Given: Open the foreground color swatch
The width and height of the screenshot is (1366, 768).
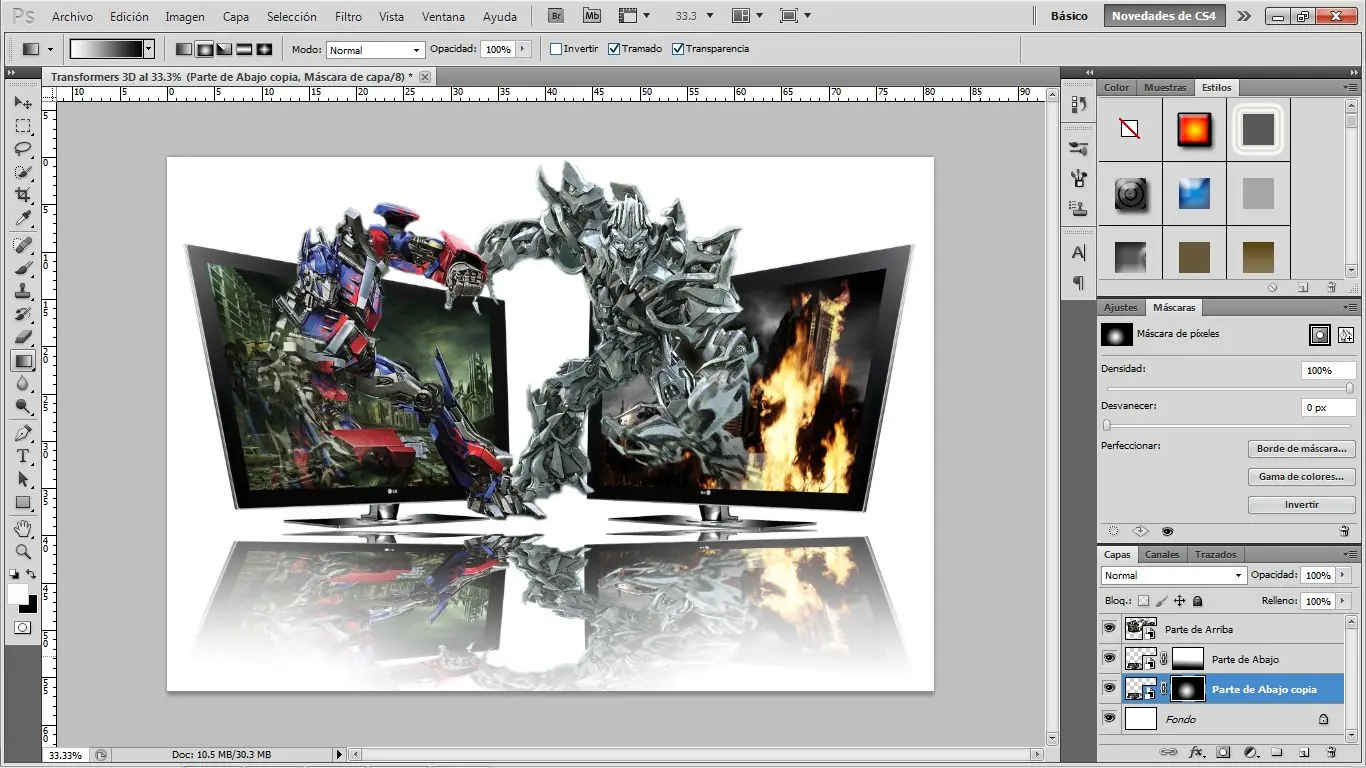Looking at the screenshot, I should click(x=18, y=594).
